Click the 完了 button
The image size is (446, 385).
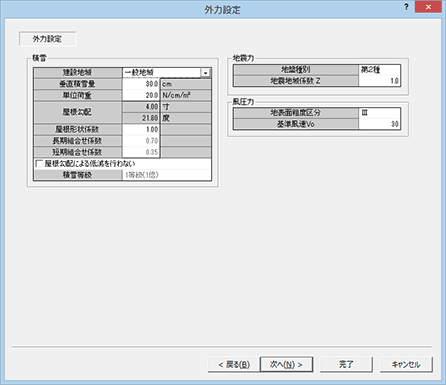[346, 365]
